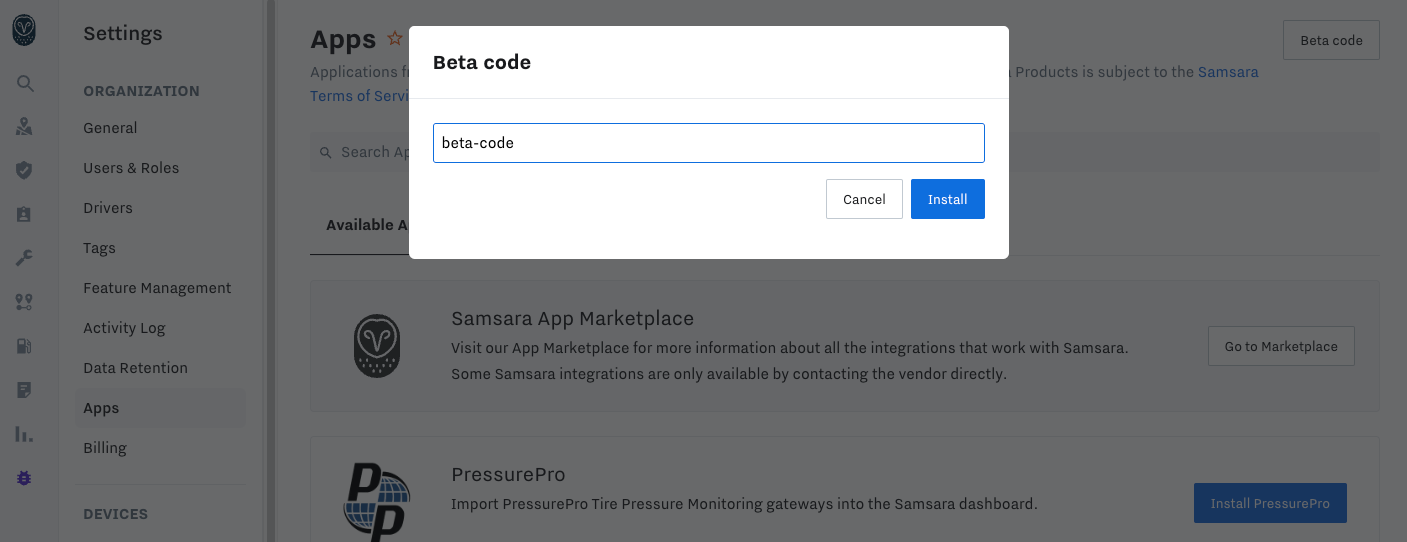Select Apps in settings menu
Screen dimensions: 1407x542
tap(160, 408)
